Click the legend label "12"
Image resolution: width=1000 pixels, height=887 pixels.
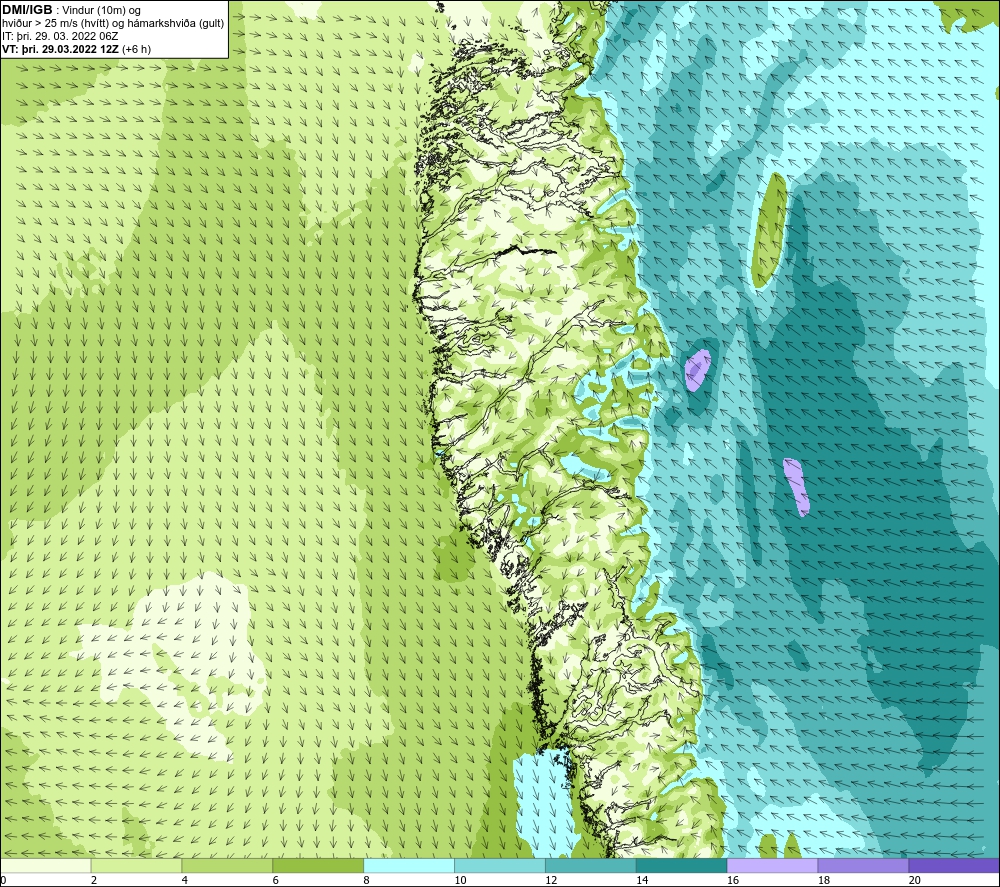(551, 880)
